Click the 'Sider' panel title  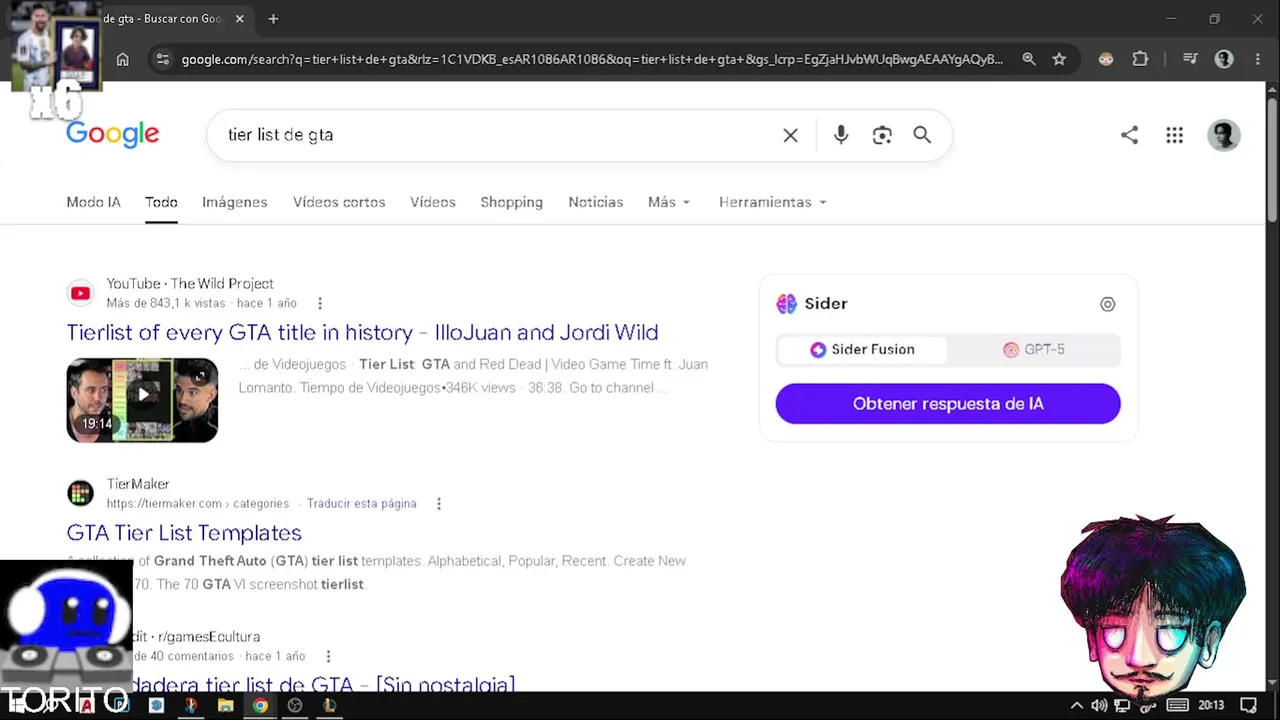tap(826, 303)
